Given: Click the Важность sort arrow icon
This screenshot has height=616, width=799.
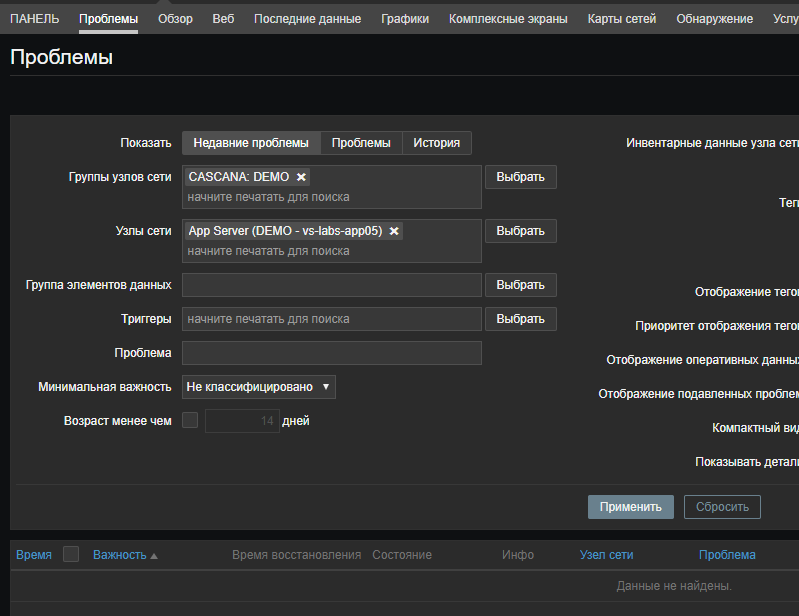Looking at the screenshot, I should coord(154,555).
